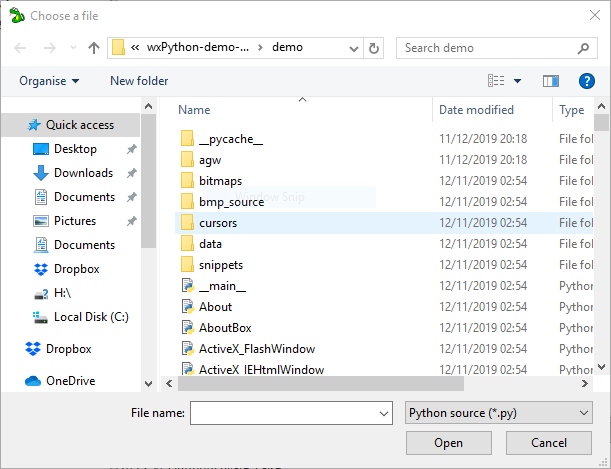Viewport: 611px width, 469px height.
Task: Open the Python source file type dropdown
Action: pos(499,413)
